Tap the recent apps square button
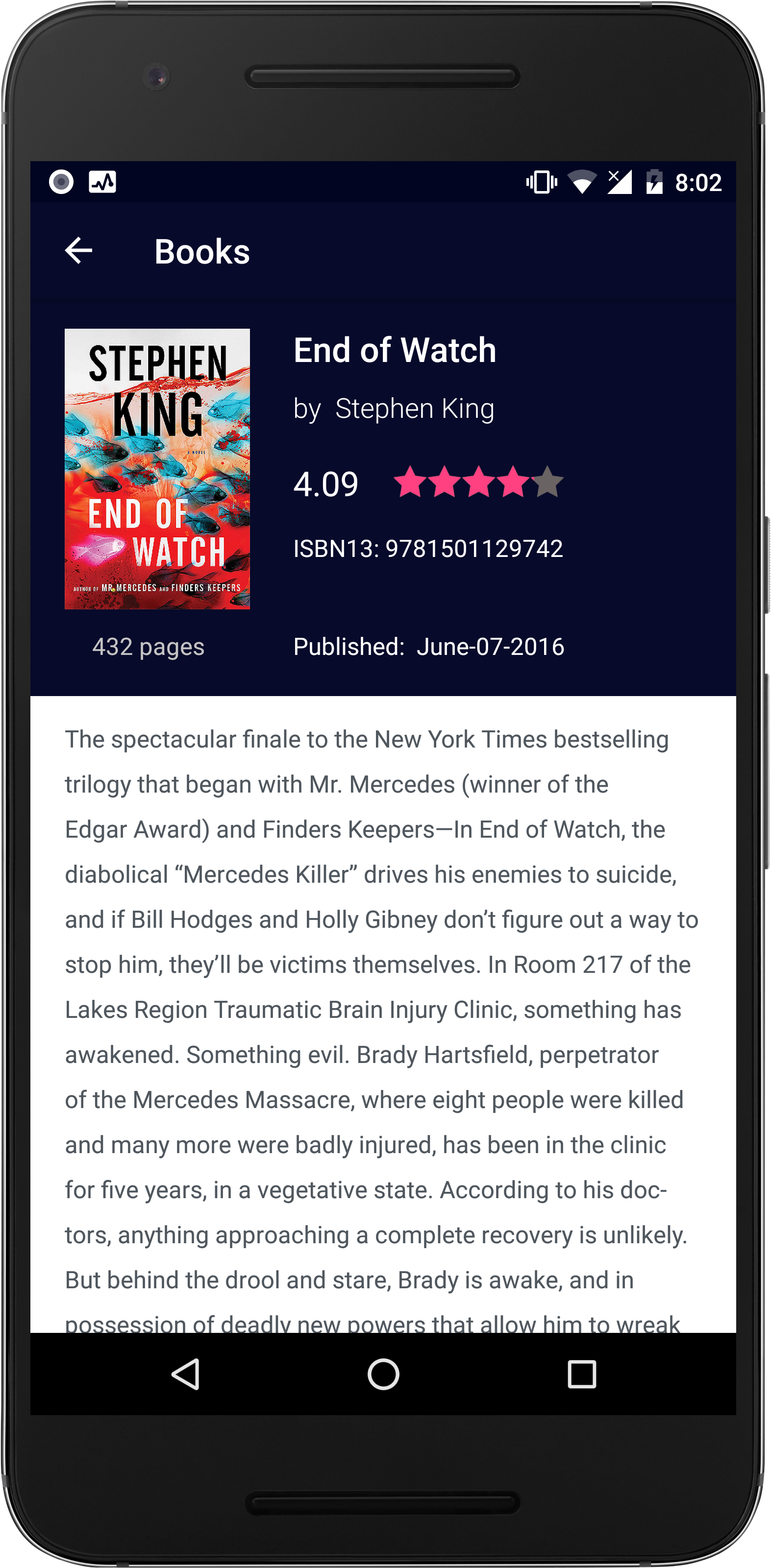The height and width of the screenshot is (1568, 771). 582,1374
